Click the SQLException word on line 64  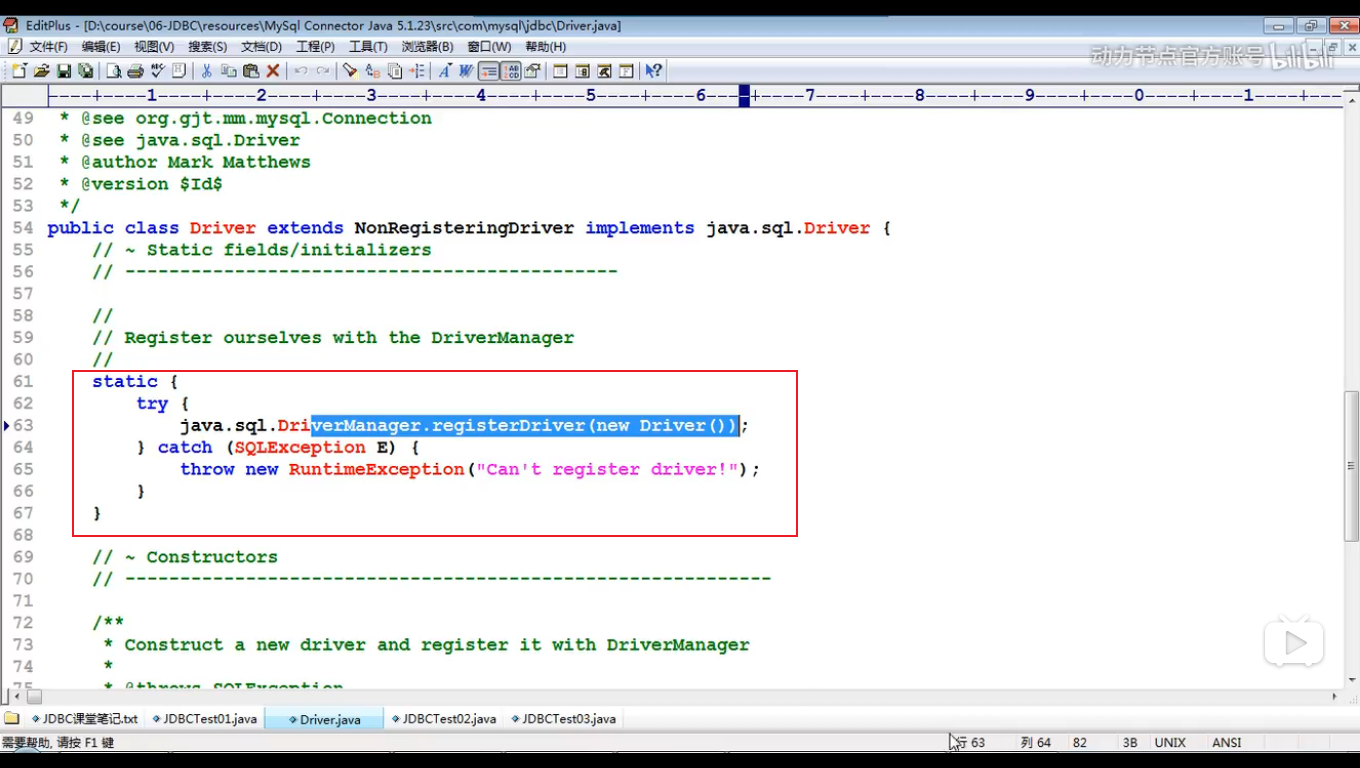coord(300,447)
